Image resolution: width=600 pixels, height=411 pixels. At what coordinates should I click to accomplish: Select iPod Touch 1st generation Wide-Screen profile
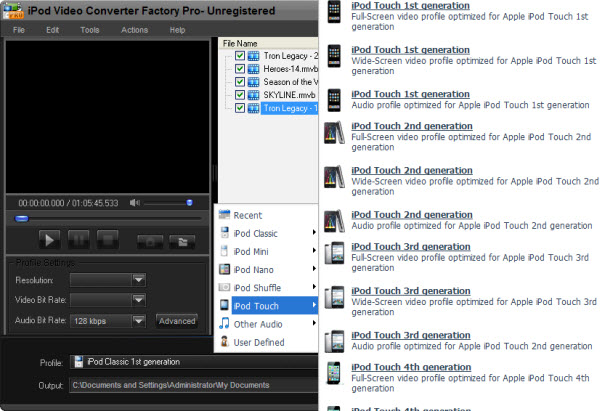tap(411, 50)
